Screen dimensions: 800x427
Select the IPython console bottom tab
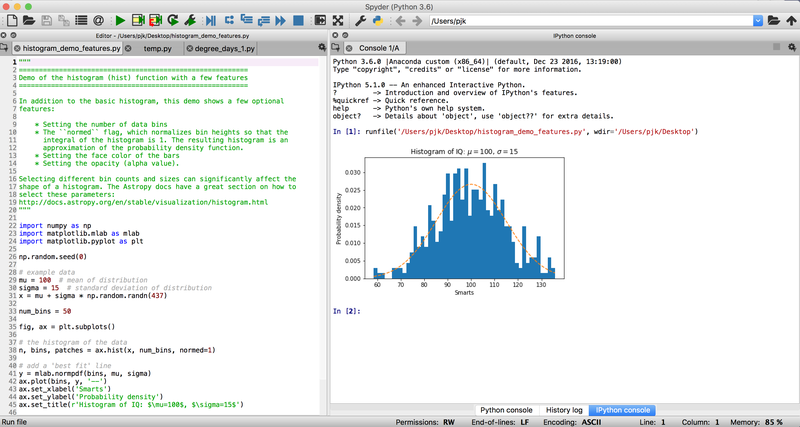point(622,410)
